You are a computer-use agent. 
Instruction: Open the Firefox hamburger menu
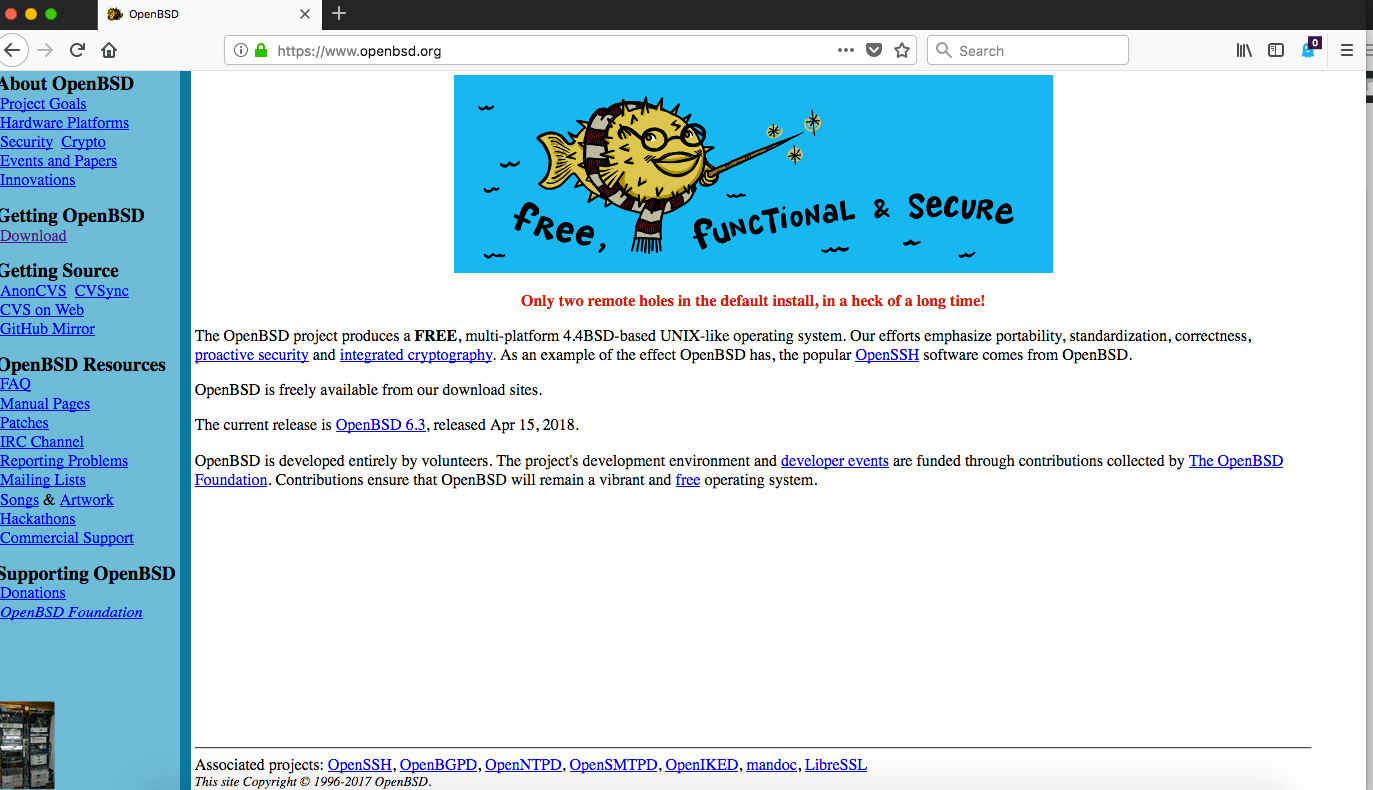(x=1347, y=50)
